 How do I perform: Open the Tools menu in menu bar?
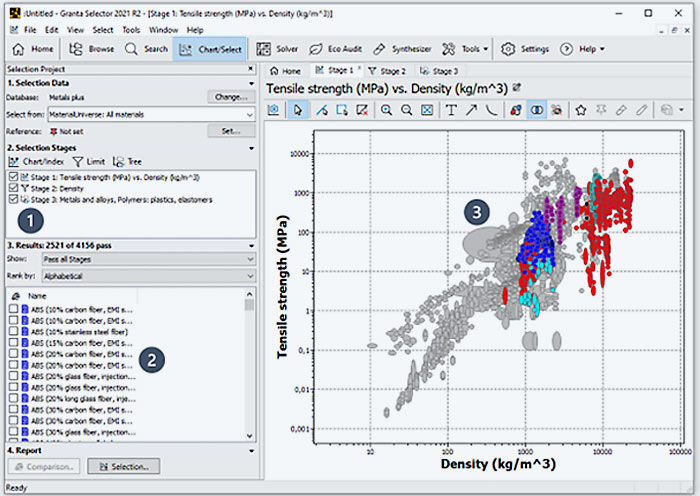pos(131,30)
